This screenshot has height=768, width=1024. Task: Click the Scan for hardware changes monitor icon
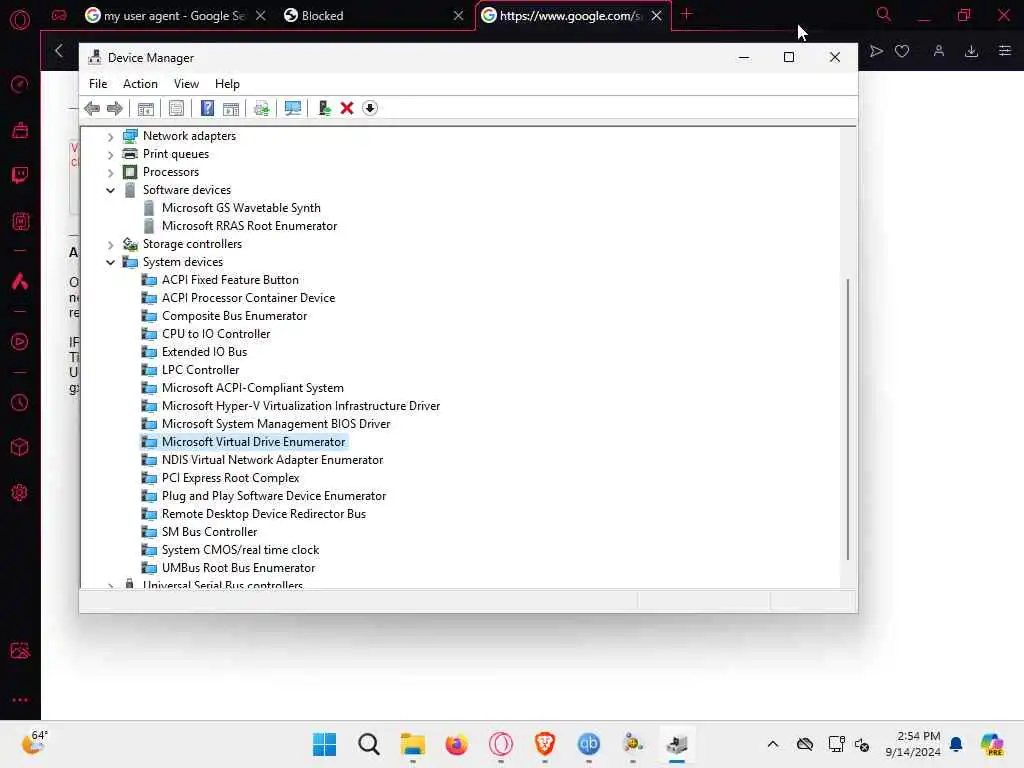pos(293,108)
